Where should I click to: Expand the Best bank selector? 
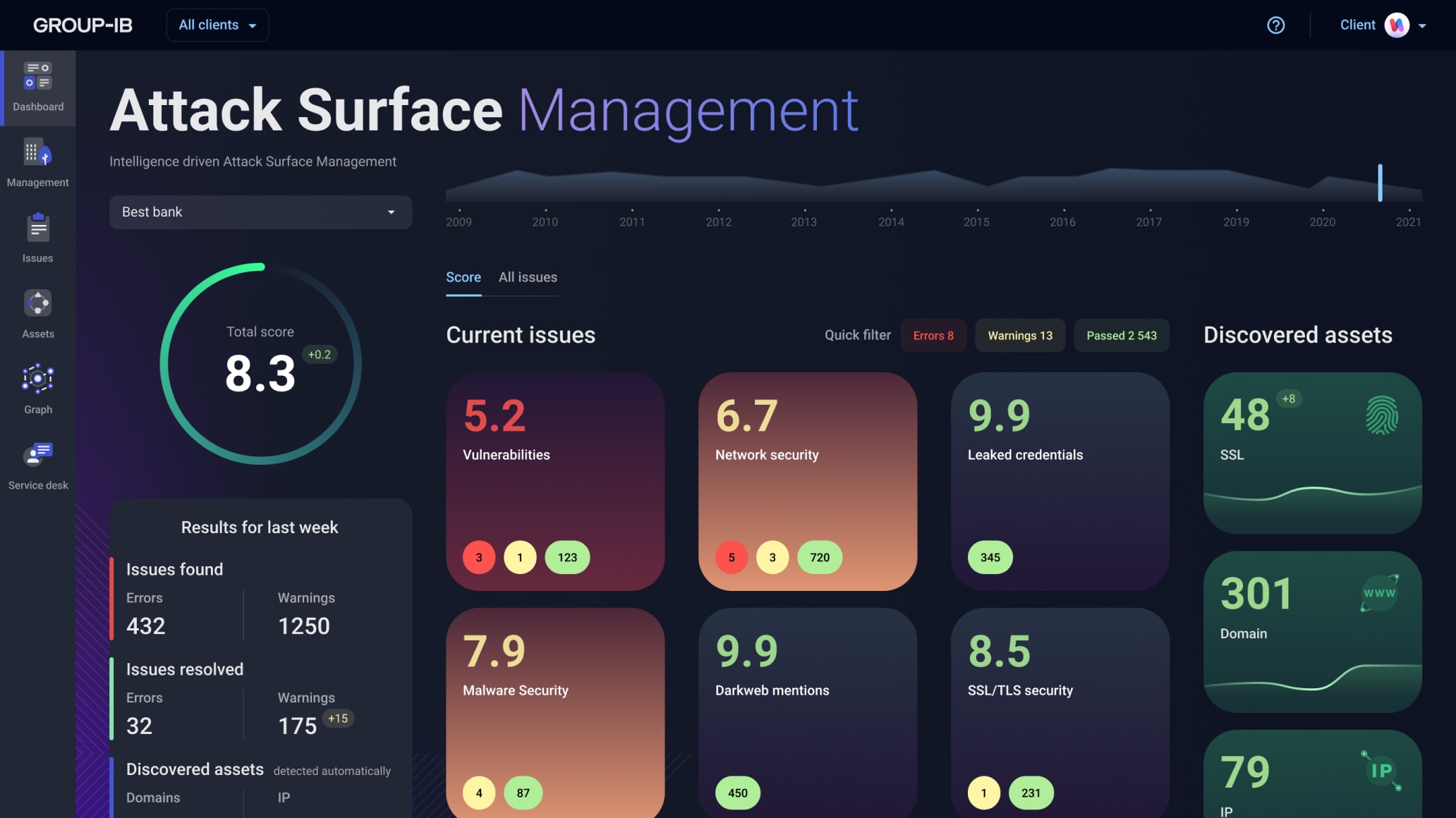pyautogui.click(x=260, y=212)
